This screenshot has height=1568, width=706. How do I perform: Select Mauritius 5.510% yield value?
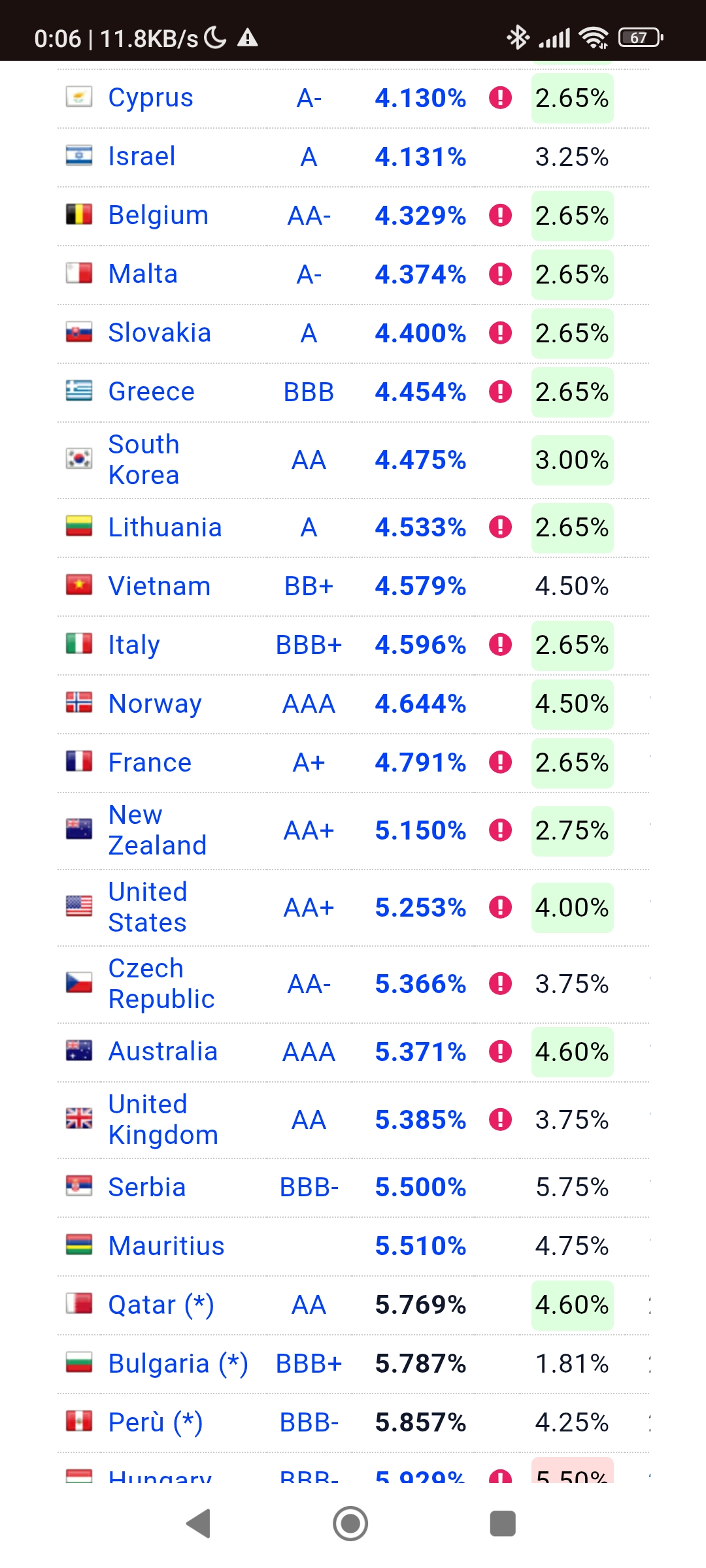pos(420,1246)
